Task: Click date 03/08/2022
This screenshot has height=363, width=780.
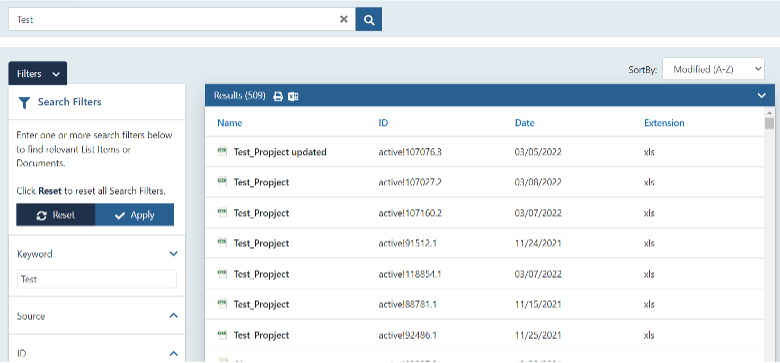Action: 538,182
